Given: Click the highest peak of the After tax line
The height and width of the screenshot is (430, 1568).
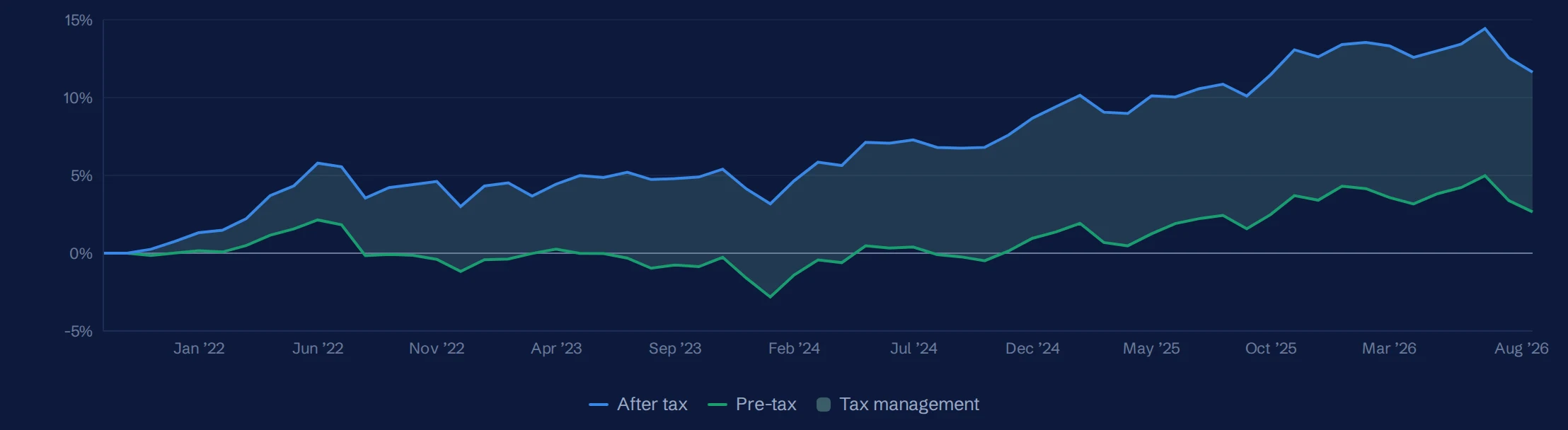Looking at the screenshot, I should [1485, 29].
